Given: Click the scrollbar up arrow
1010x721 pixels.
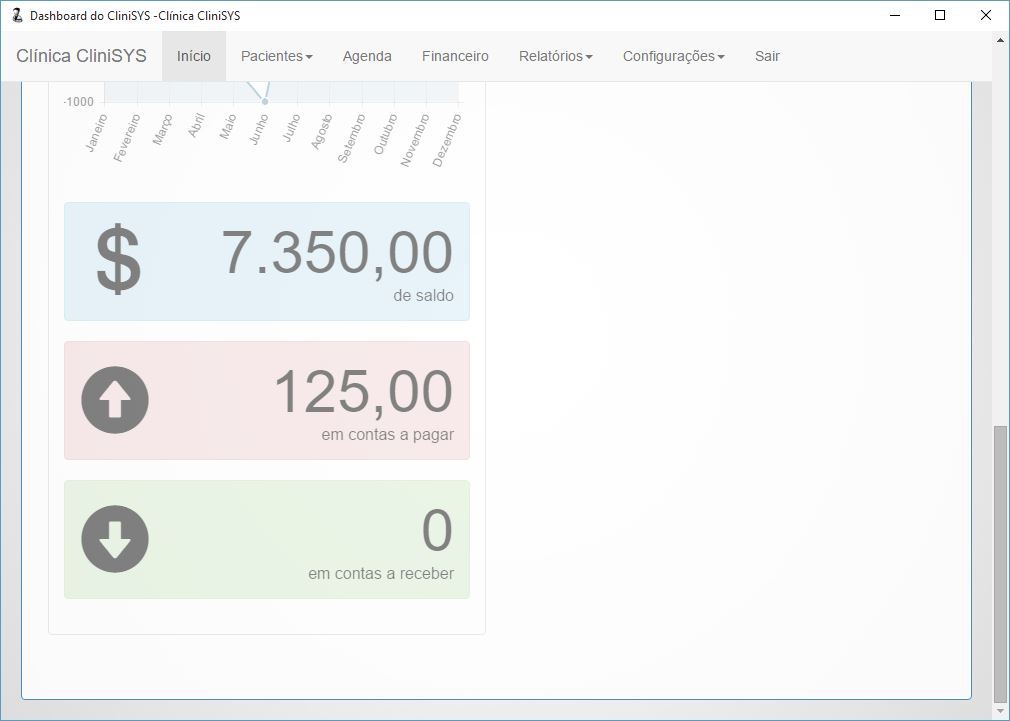Looking at the screenshot, I should tap(1001, 40).
